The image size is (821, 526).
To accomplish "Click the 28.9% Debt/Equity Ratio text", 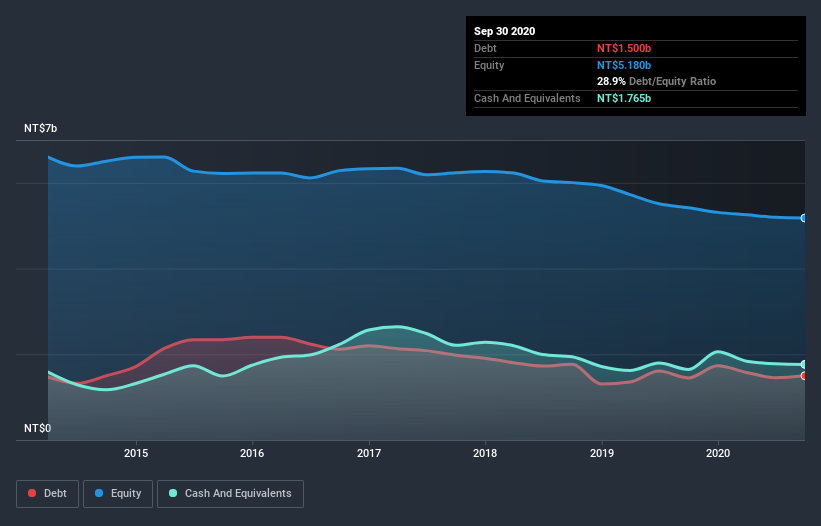I will pos(657,81).
